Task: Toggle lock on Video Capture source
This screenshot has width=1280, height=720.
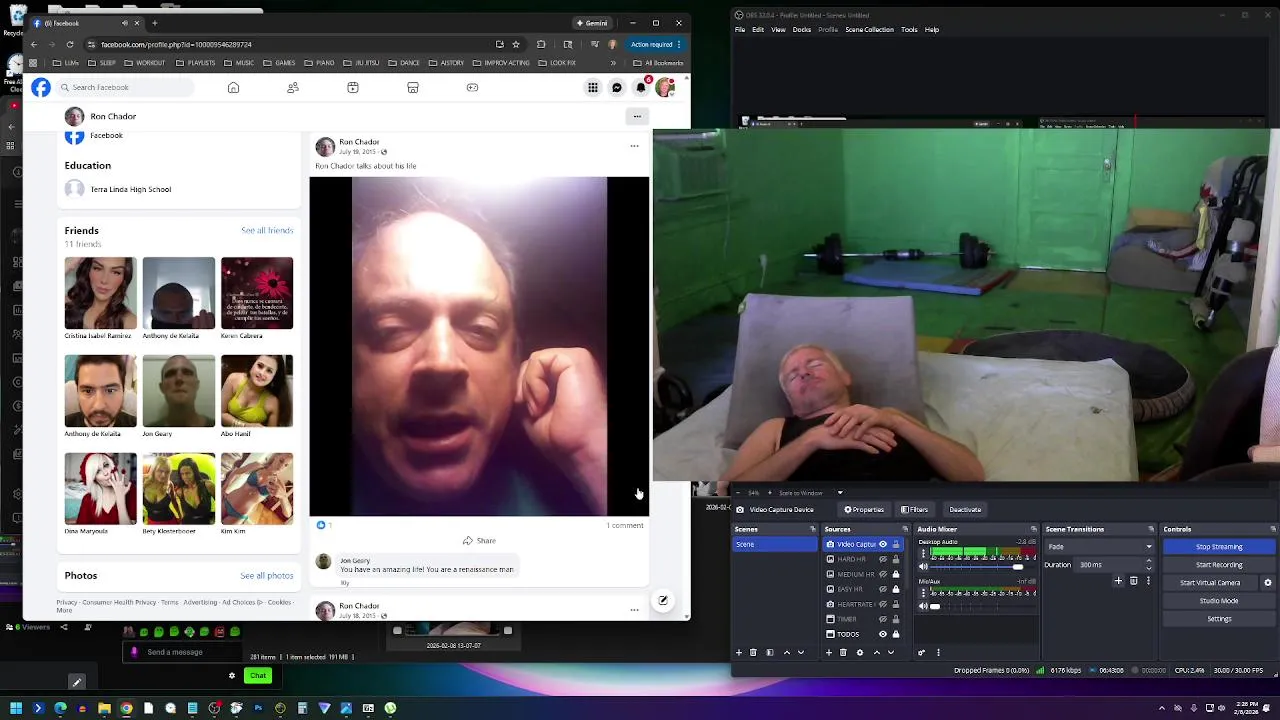Action: point(896,544)
